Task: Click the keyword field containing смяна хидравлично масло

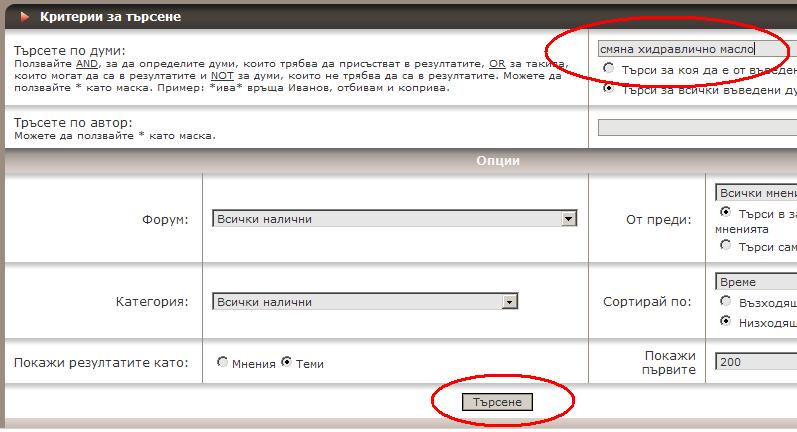Action: coord(690,48)
